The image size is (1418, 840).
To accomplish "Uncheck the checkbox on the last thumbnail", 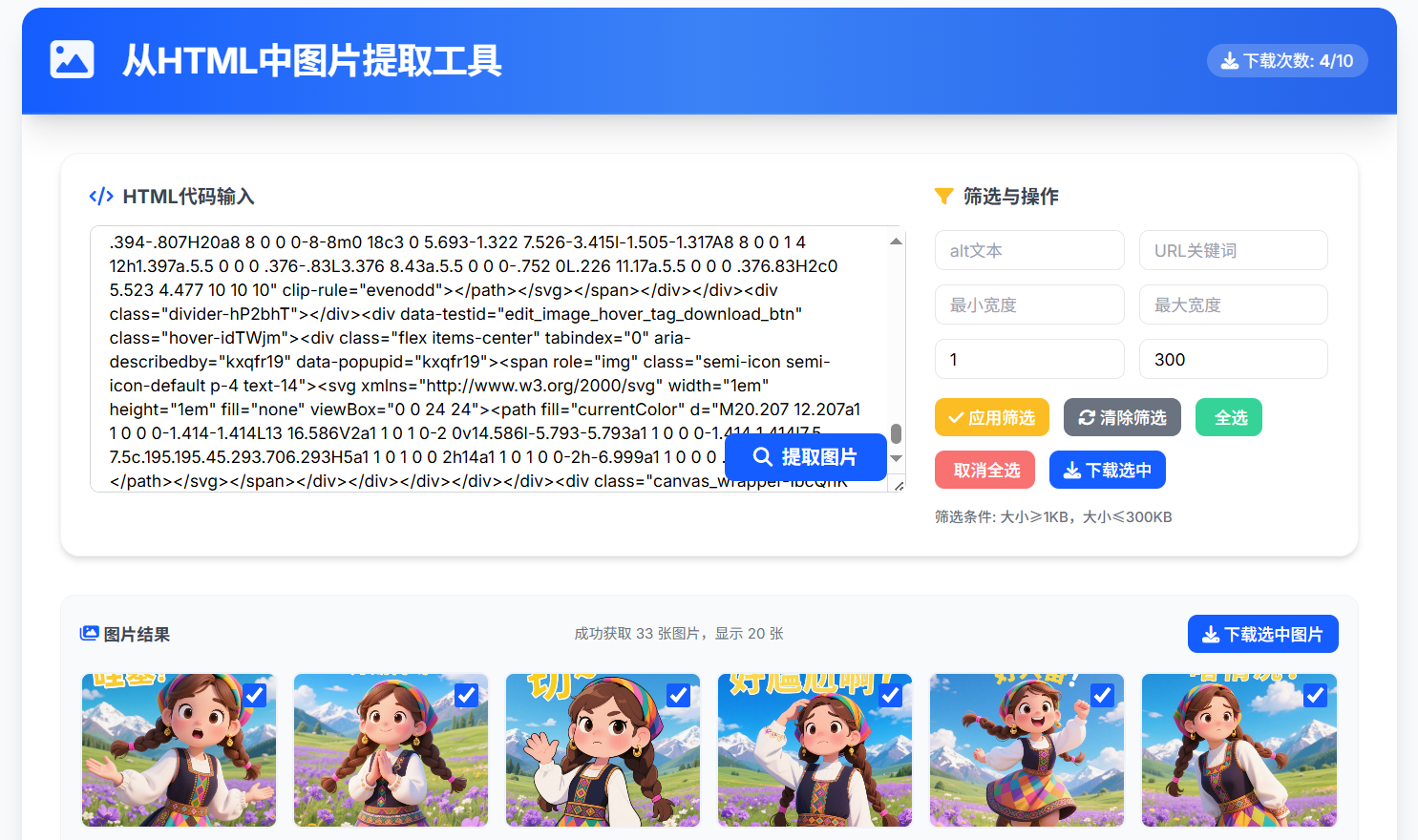I will click(1314, 695).
